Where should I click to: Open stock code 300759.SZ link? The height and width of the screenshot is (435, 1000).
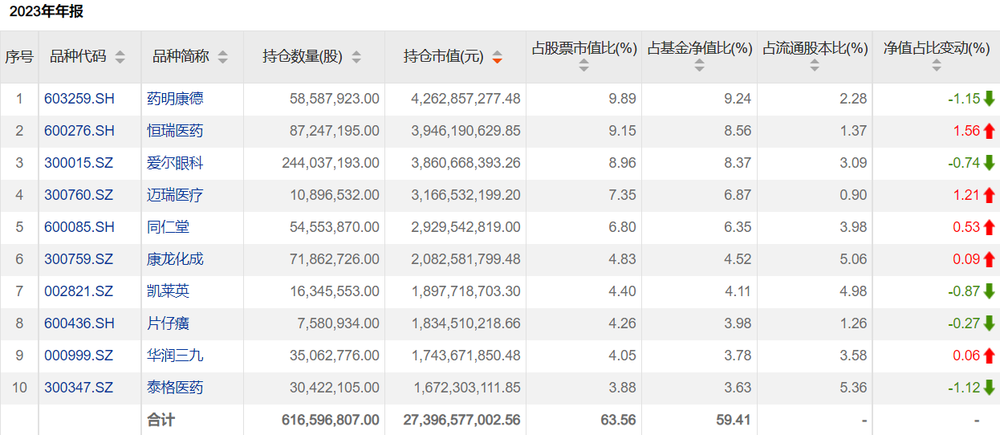pyautogui.click(x=78, y=260)
